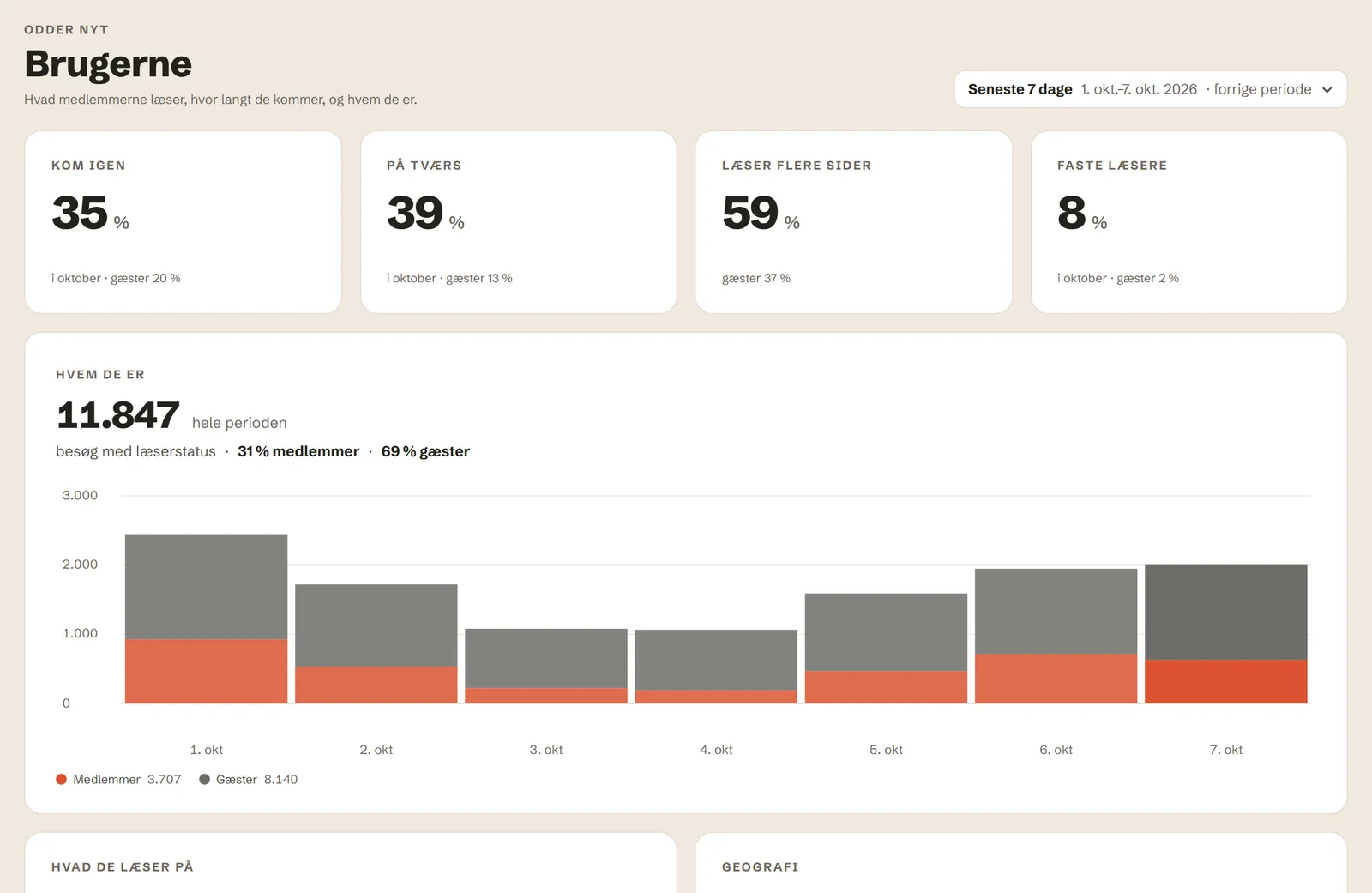The width and height of the screenshot is (1372, 893).
Task: Toggle the Medlemmer legend entry
Action: coord(118,779)
